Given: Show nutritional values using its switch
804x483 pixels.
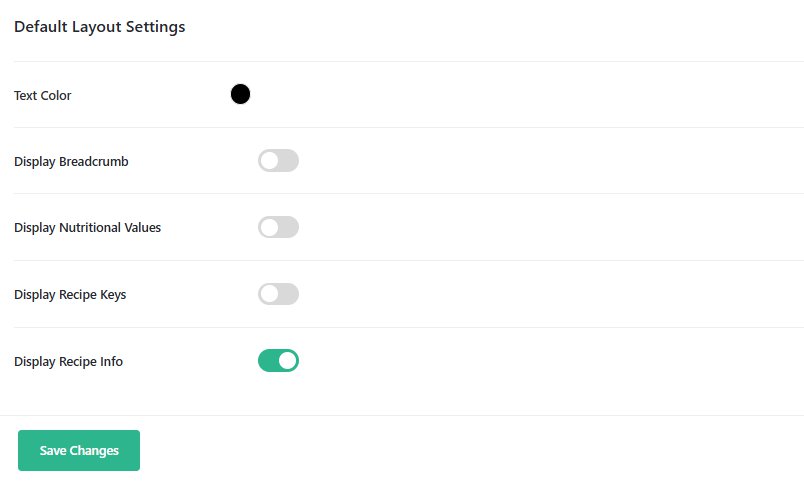Looking at the screenshot, I should tap(278, 227).
